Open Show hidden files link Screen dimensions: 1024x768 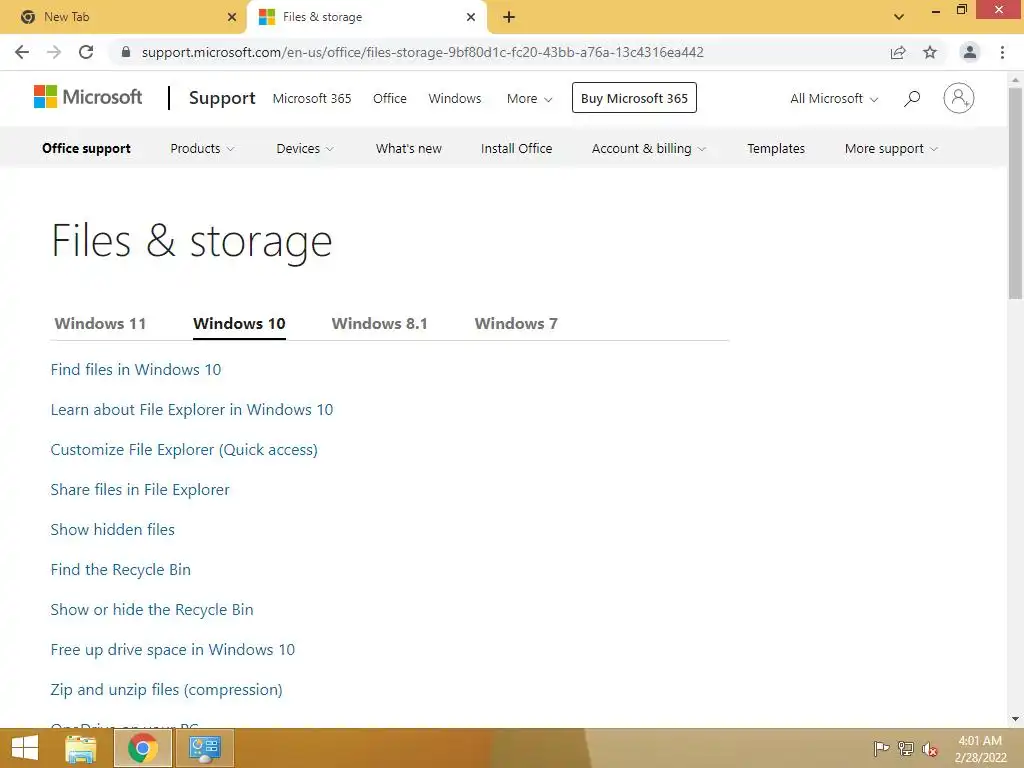pyautogui.click(x=112, y=530)
